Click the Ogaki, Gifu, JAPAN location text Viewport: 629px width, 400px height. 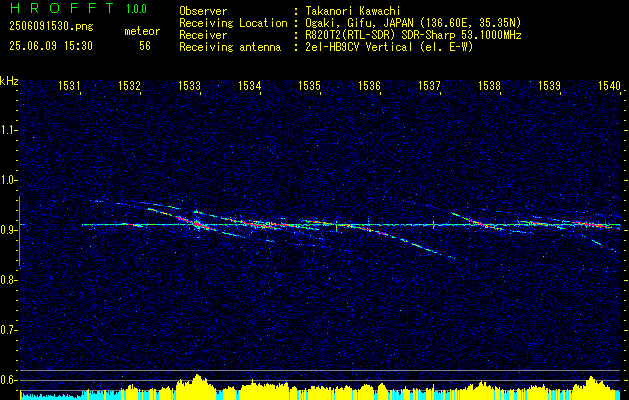click(x=412, y=23)
